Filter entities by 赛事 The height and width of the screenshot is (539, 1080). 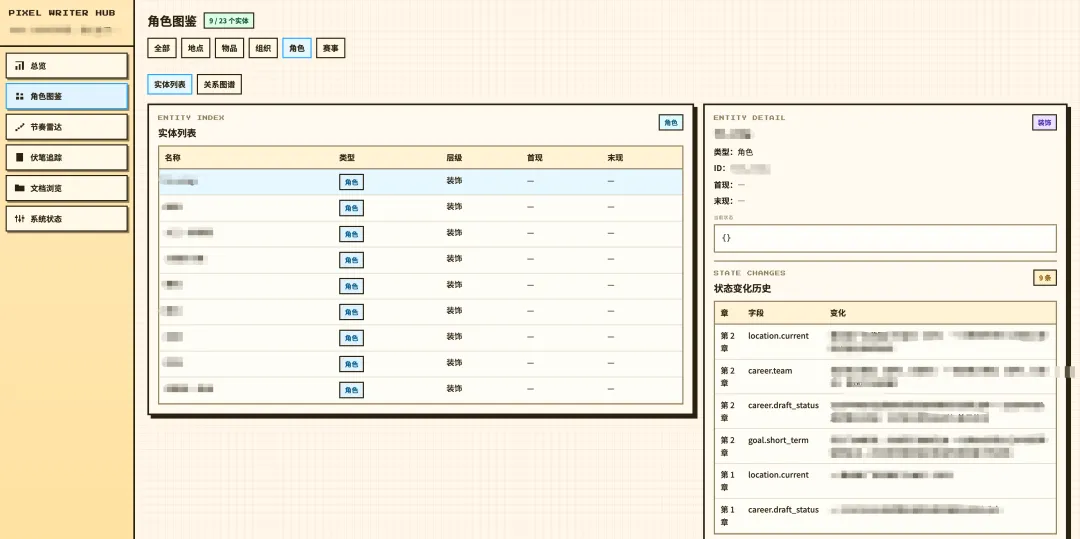[331, 48]
